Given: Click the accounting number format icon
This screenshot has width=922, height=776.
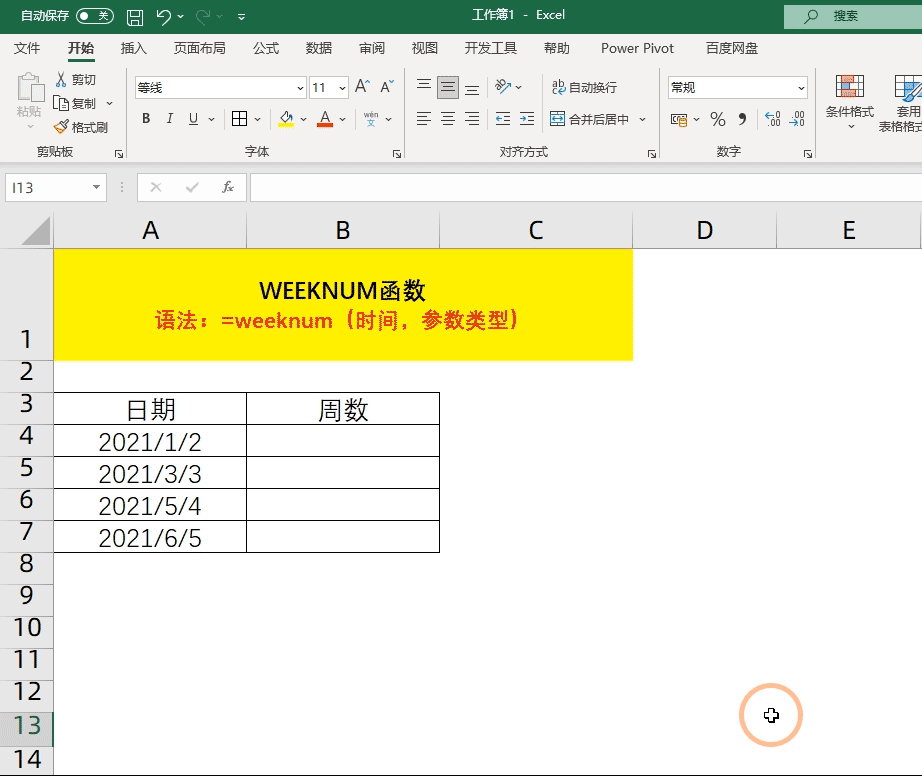Looking at the screenshot, I should [679, 119].
